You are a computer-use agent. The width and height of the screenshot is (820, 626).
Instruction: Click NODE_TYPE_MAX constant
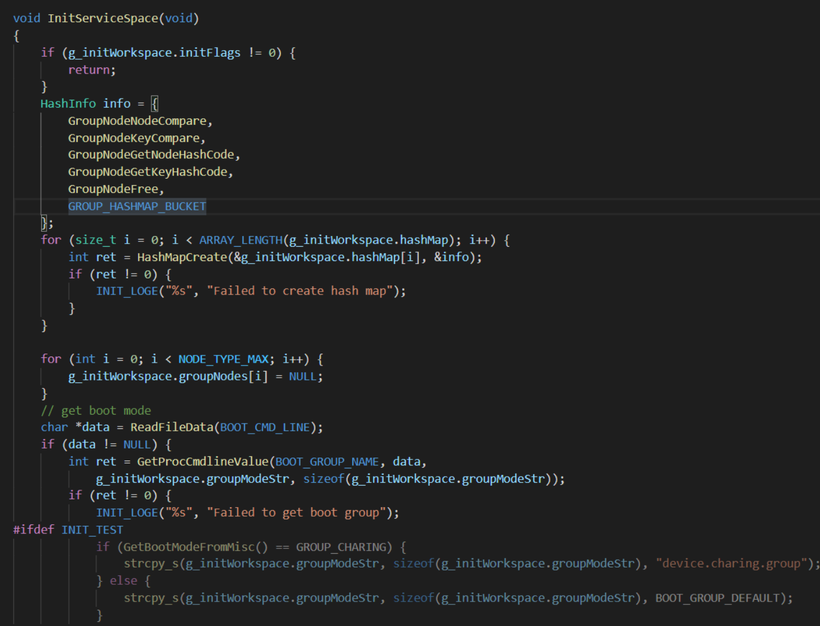223,359
